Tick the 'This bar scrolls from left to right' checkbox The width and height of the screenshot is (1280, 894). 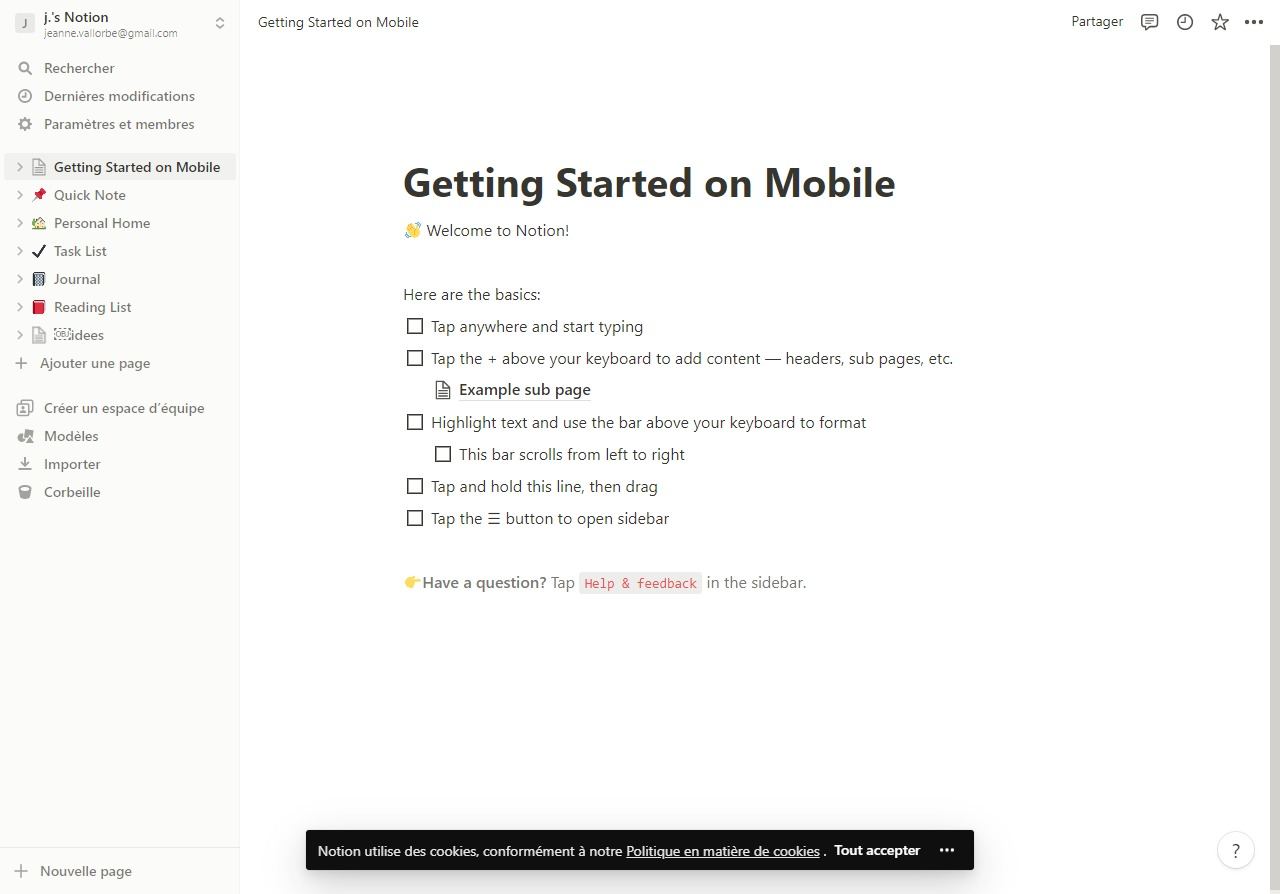click(443, 454)
